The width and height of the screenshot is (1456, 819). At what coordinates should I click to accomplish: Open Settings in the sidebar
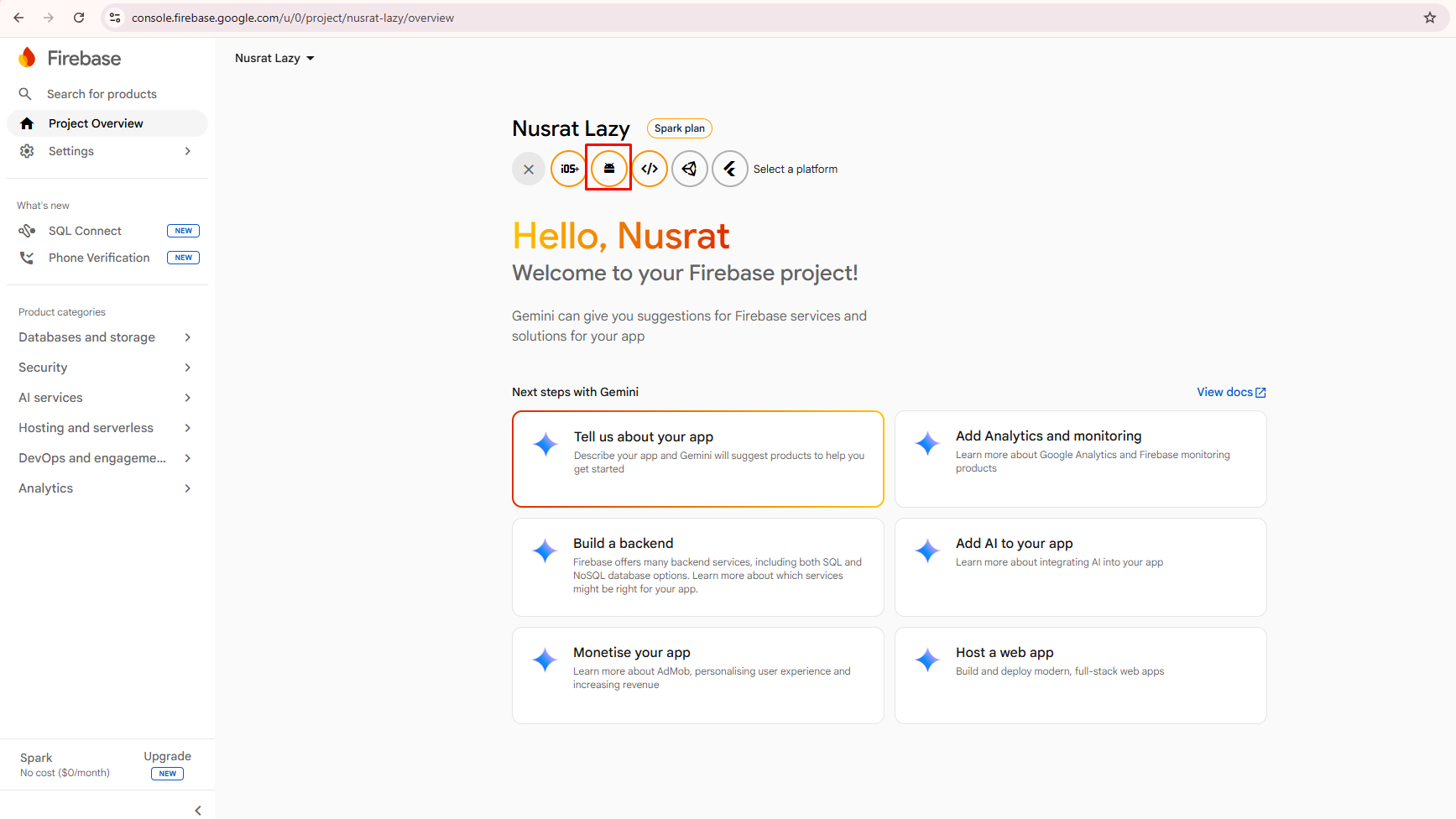coord(107,151)
